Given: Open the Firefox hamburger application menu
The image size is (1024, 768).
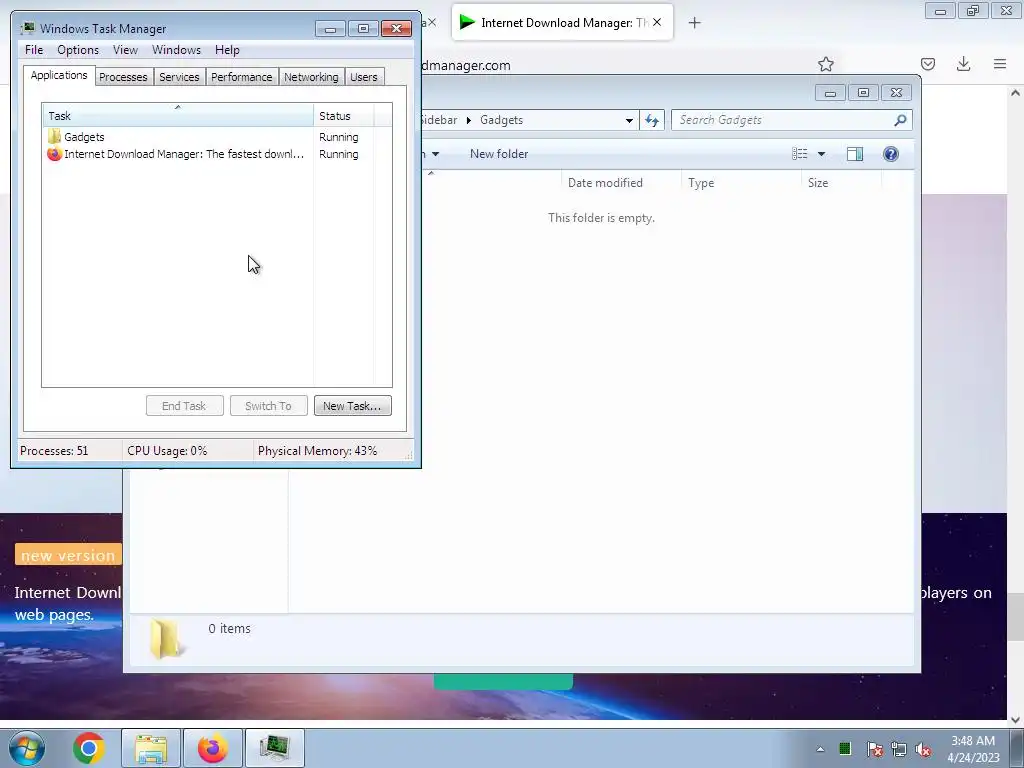Looking at the screenshot, I should click(1000, 64).
